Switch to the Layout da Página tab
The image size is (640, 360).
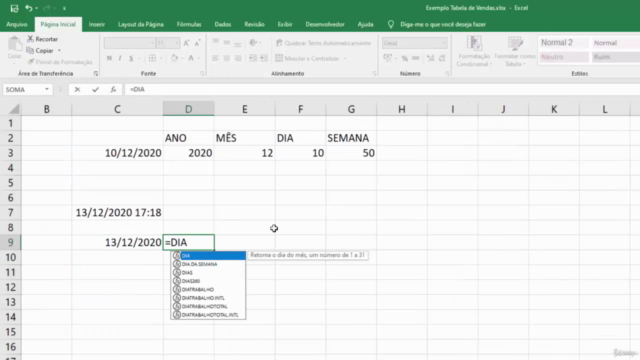(x=141, y=24)
